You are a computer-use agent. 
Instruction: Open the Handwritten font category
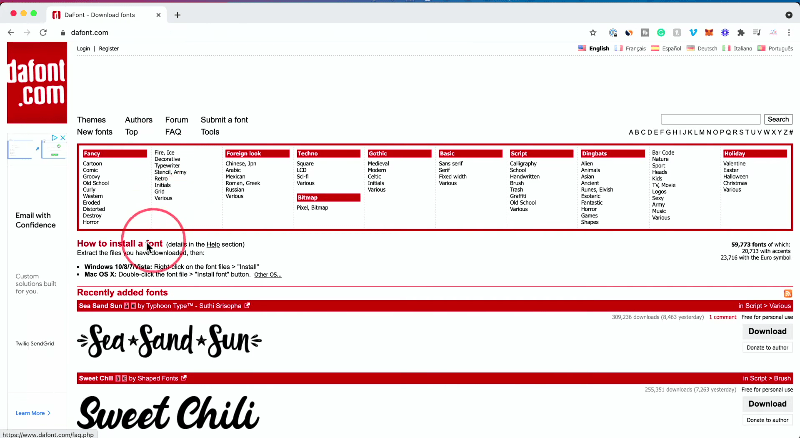(524, 177)
